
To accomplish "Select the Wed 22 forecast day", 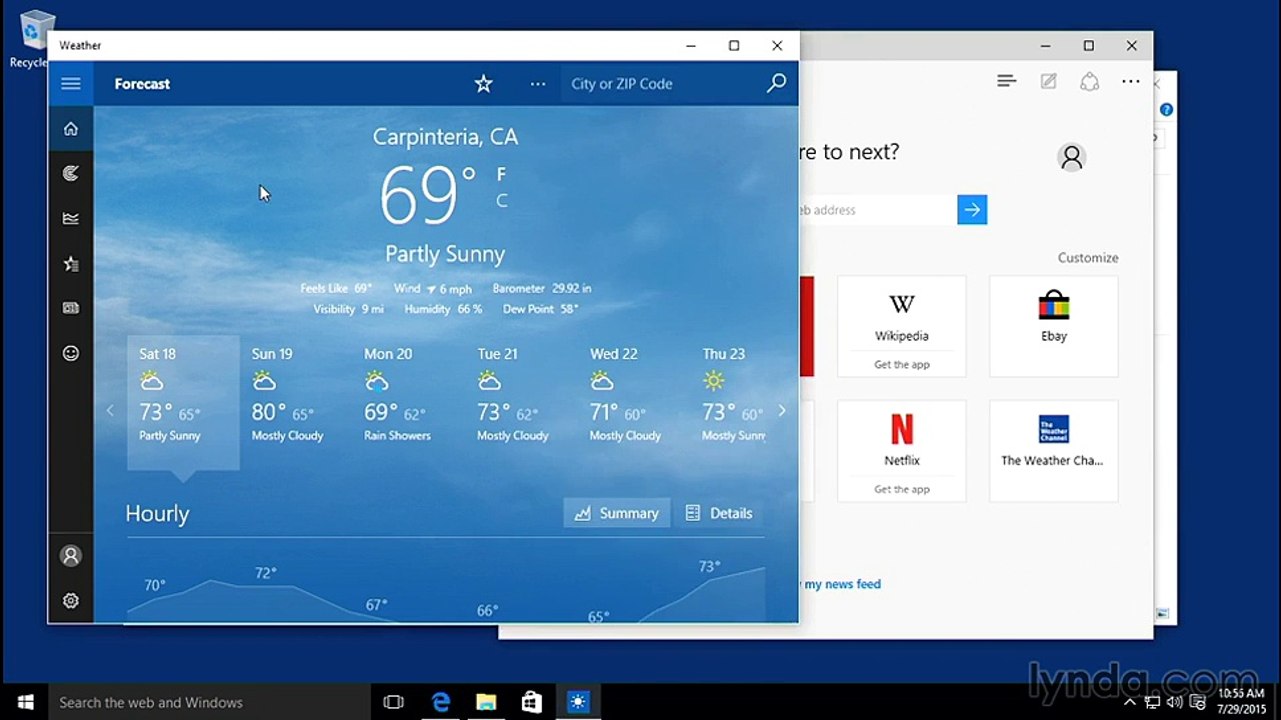I will pyautogui.click(x=634, y=402).
